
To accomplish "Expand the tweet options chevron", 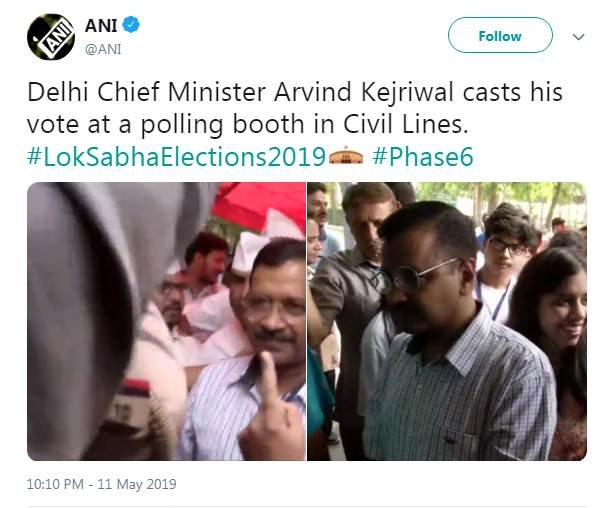I will pos(578,36).
